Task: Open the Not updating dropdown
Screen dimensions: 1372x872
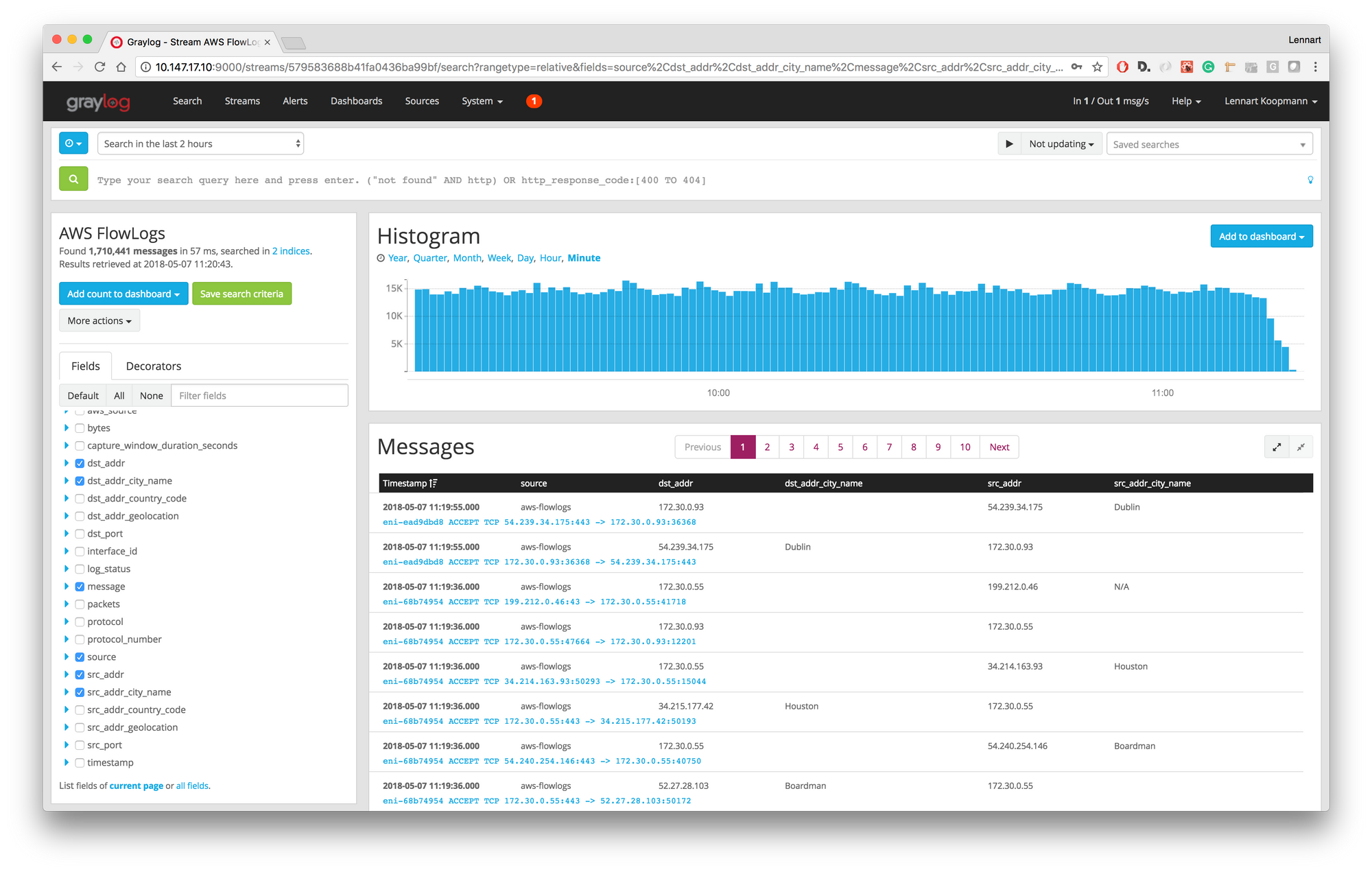Action: [1061, 143]
